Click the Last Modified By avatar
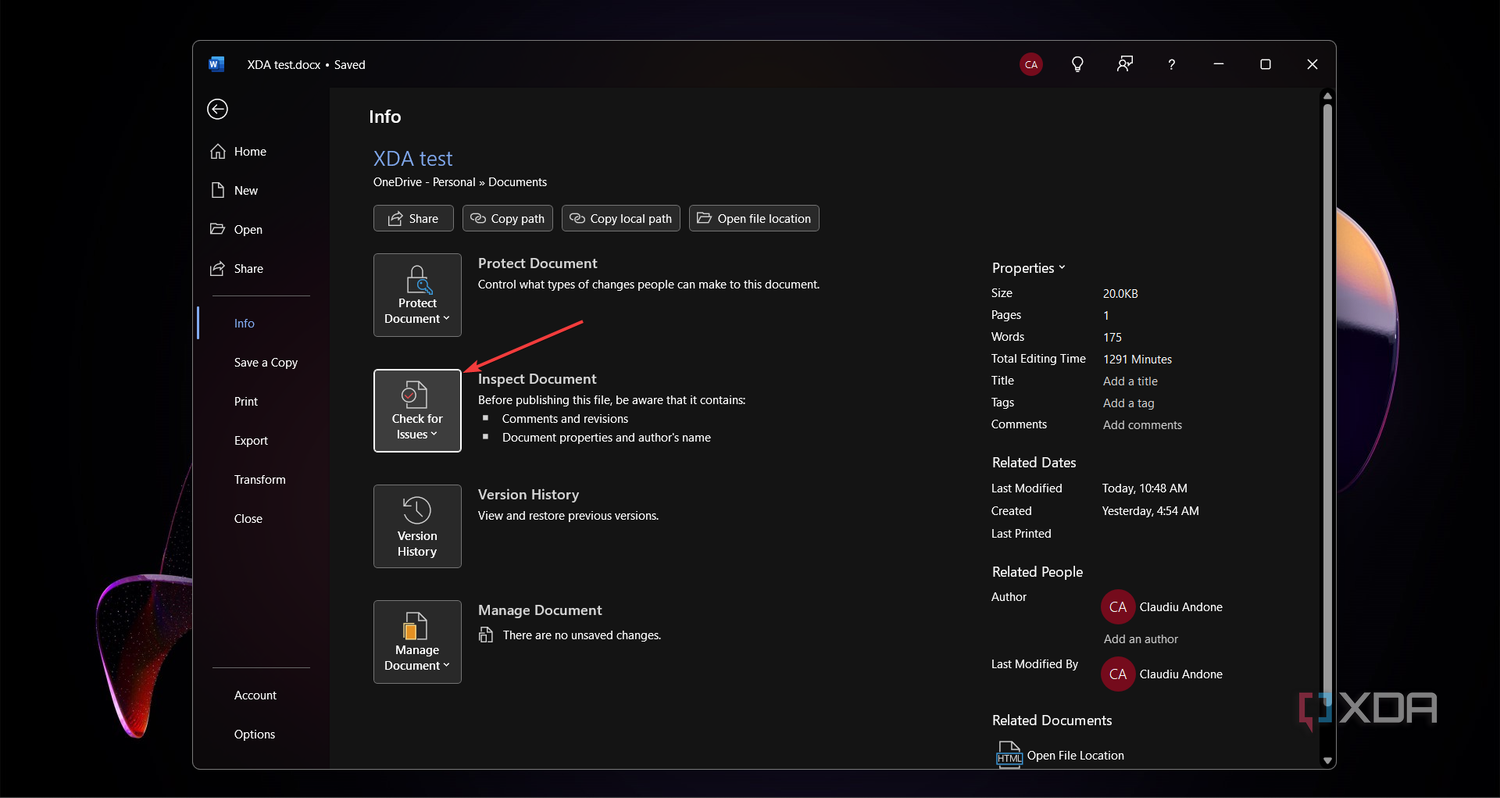The width and height of the screenshot is (1500, 798). click(x=1118, y=674)
